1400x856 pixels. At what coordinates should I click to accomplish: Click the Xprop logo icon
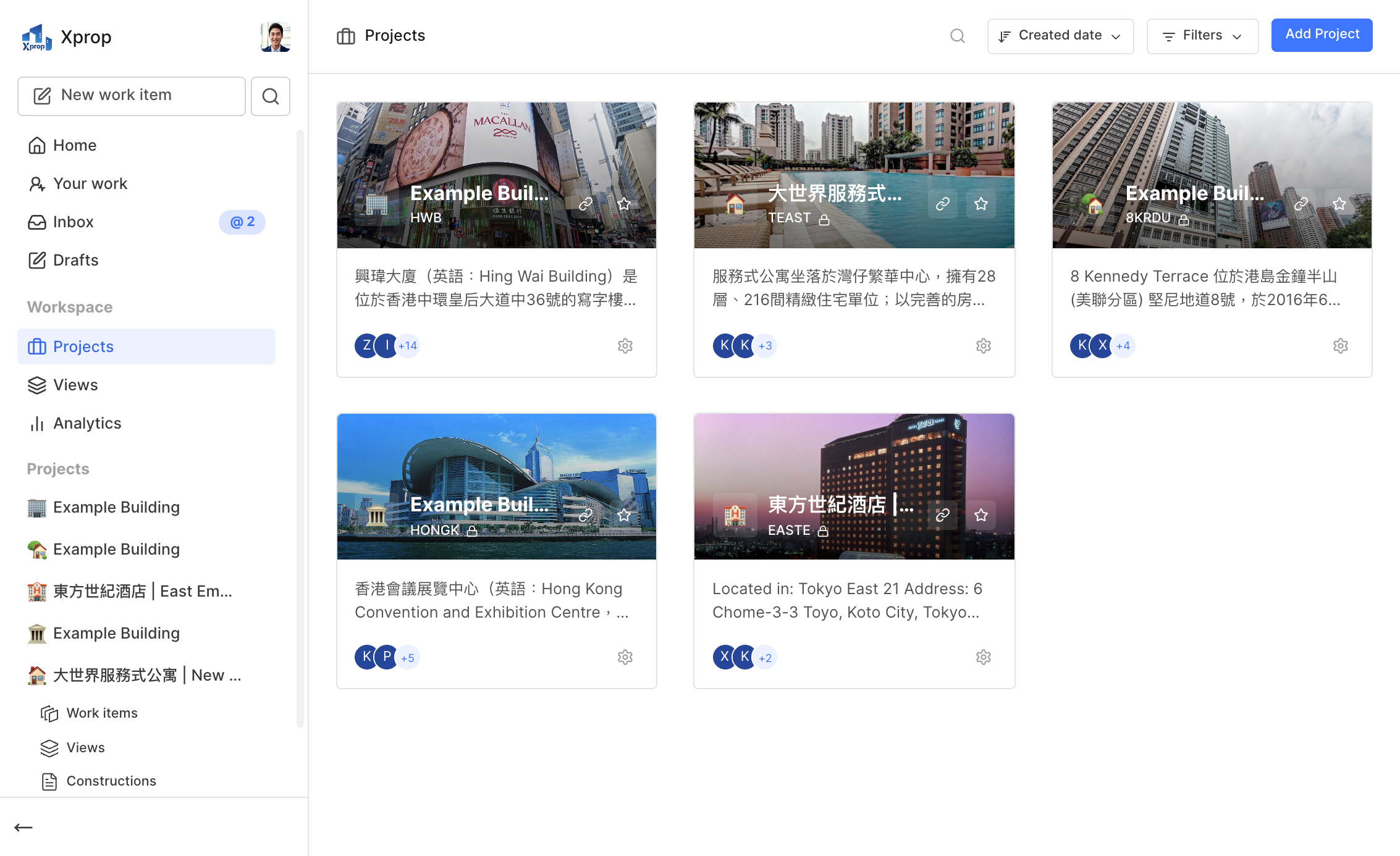36,37
